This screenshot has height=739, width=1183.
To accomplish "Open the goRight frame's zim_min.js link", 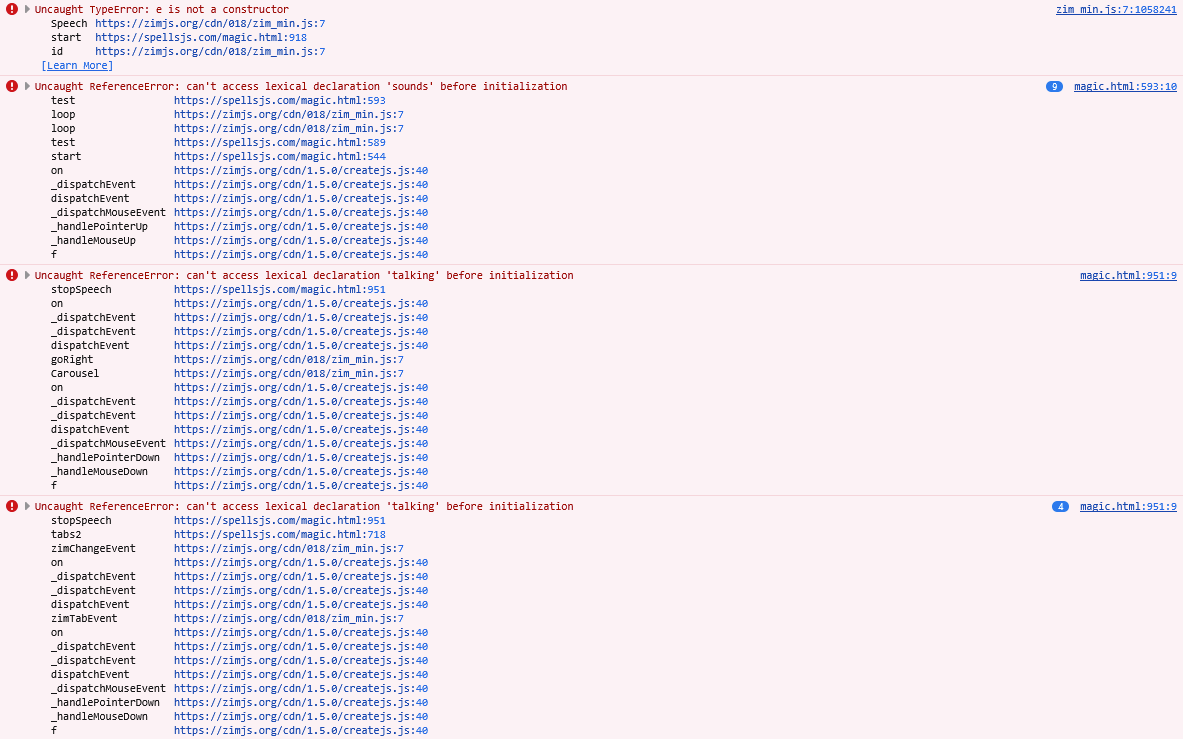I will click(x=288, y=359).
